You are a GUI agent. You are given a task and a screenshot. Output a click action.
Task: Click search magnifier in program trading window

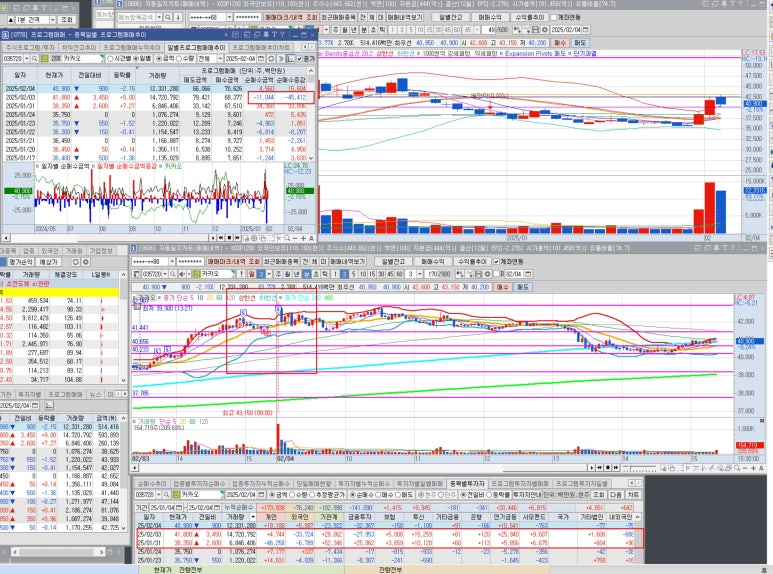(35, 58)
